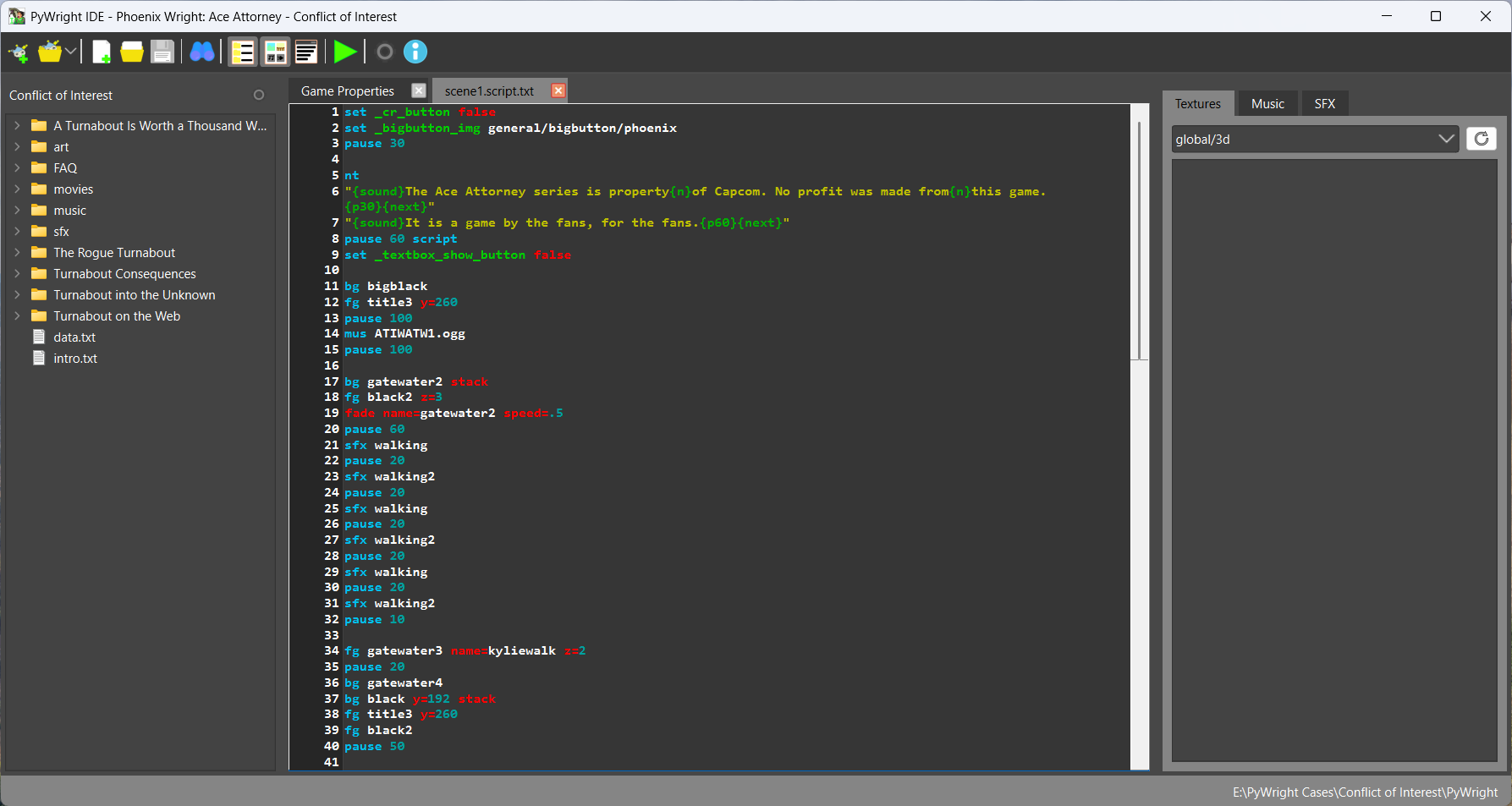Select the music folder in tree
The image size is (1512, 806).
[69, 211]
